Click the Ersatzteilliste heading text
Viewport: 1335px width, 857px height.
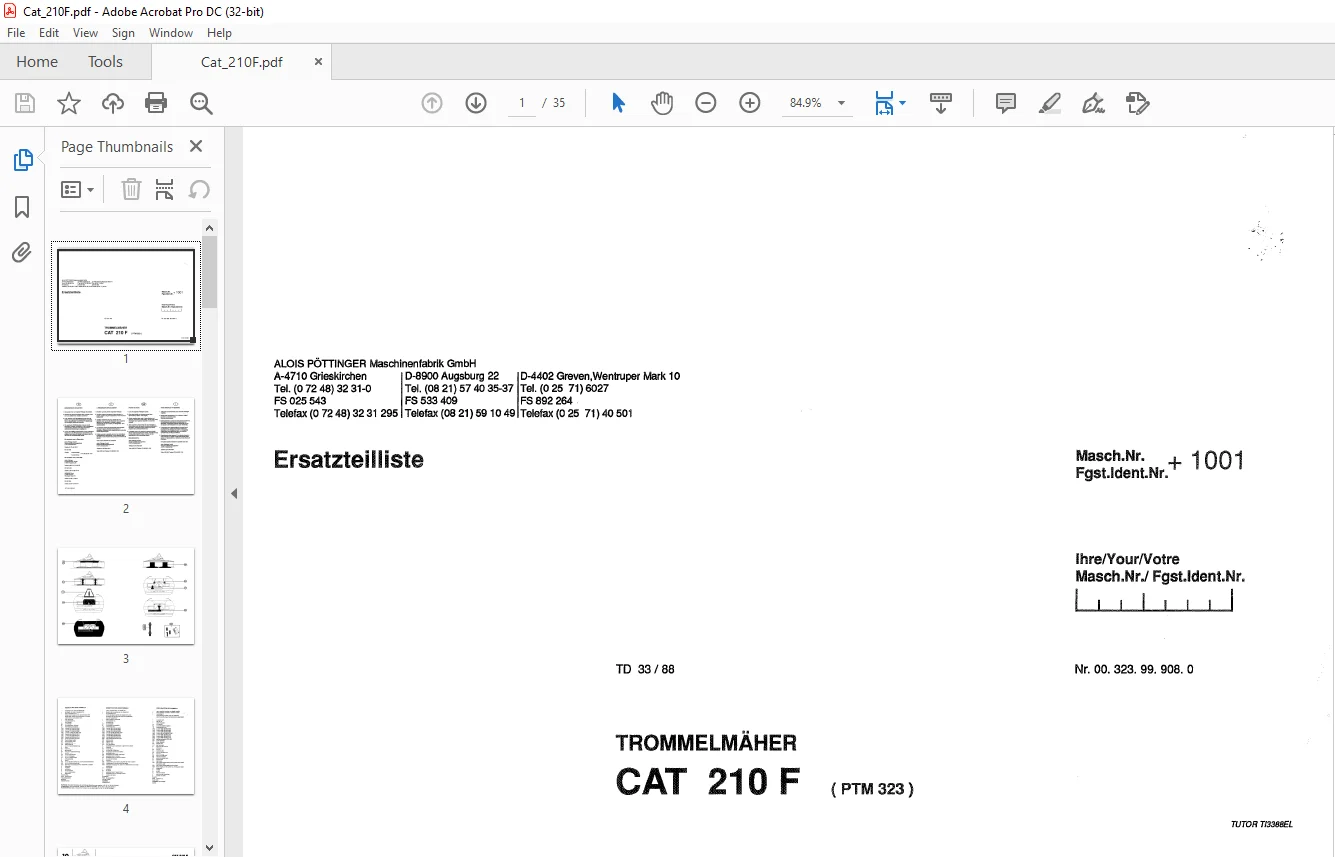(x=349, y=460)
